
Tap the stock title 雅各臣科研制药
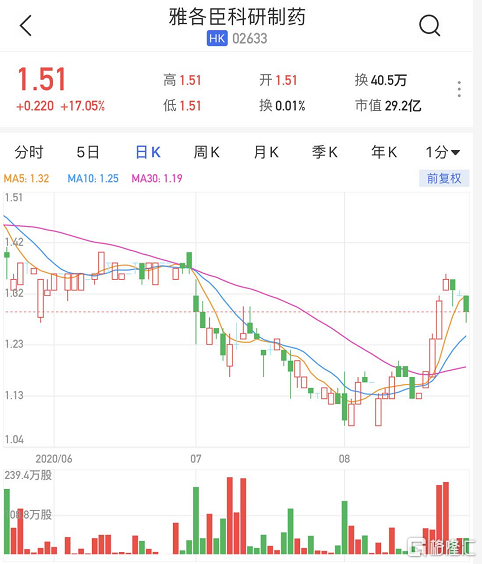point(237,17)
